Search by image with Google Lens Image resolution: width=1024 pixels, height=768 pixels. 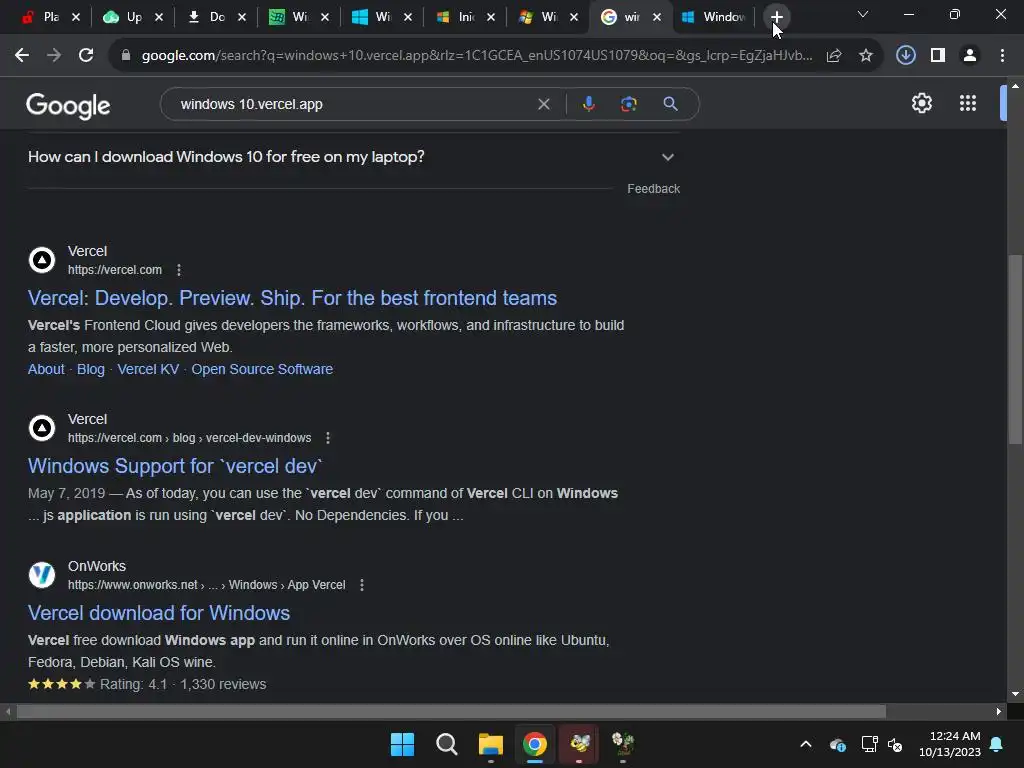click(x=629, y=104)
